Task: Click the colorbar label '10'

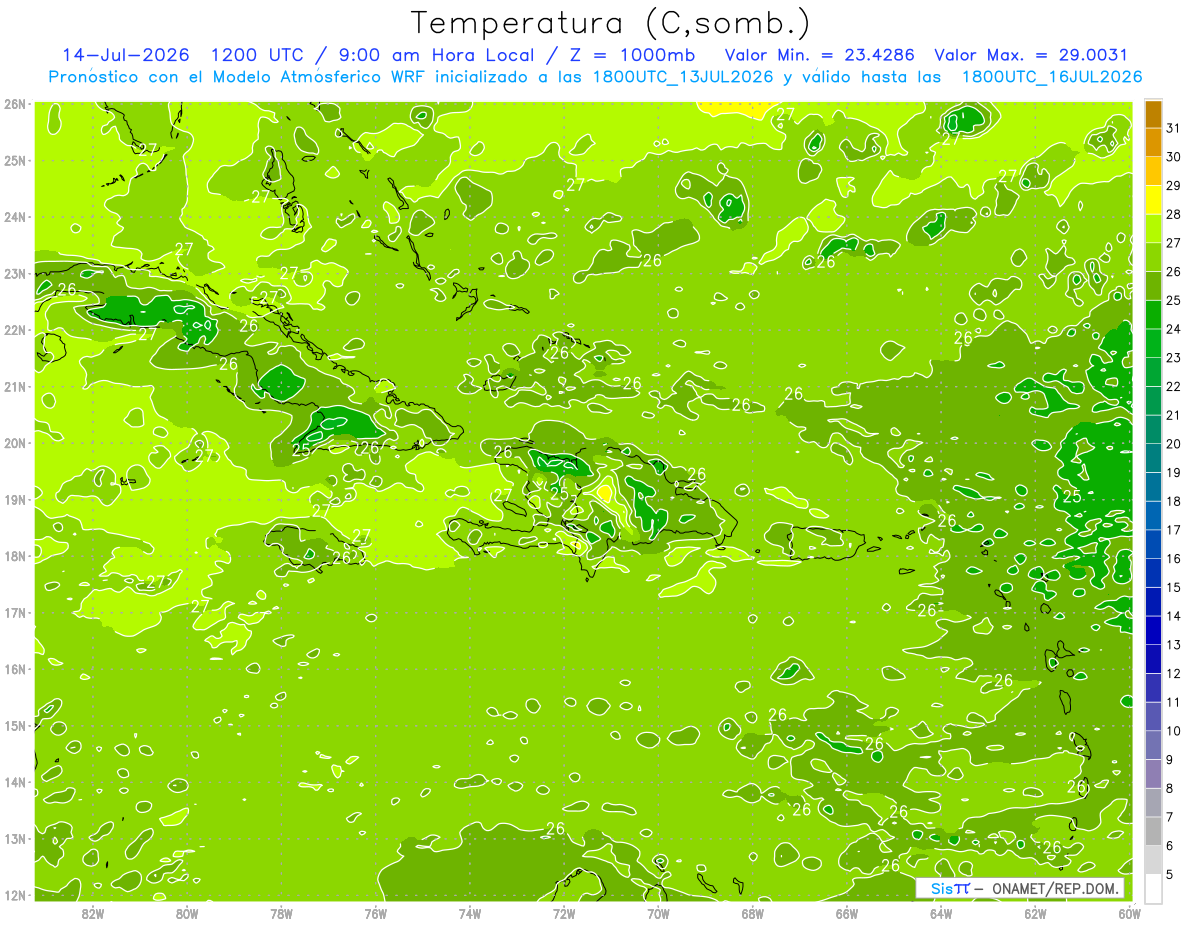Action: 1174,731
